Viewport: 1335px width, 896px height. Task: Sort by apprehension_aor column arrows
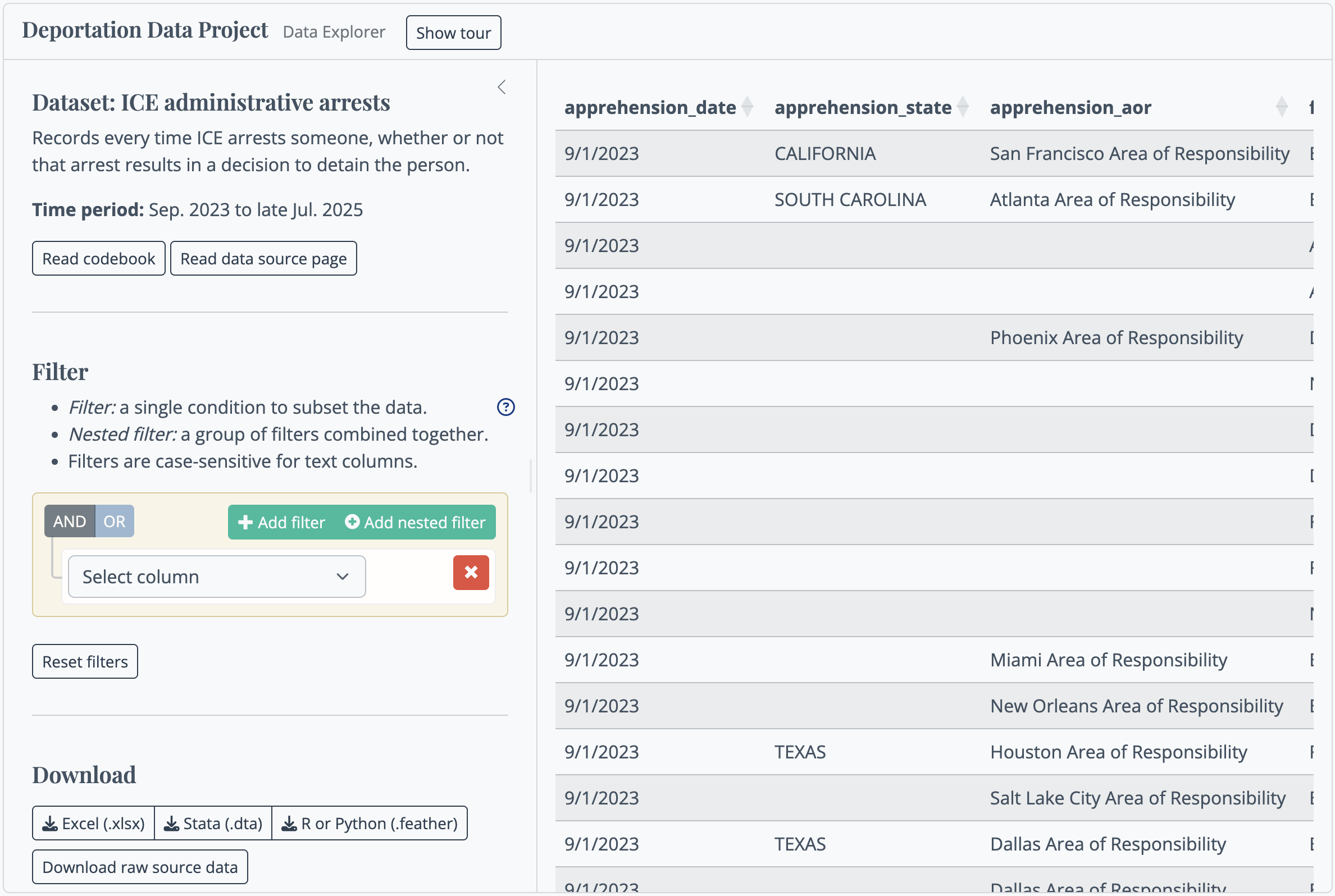point(1281,107)
